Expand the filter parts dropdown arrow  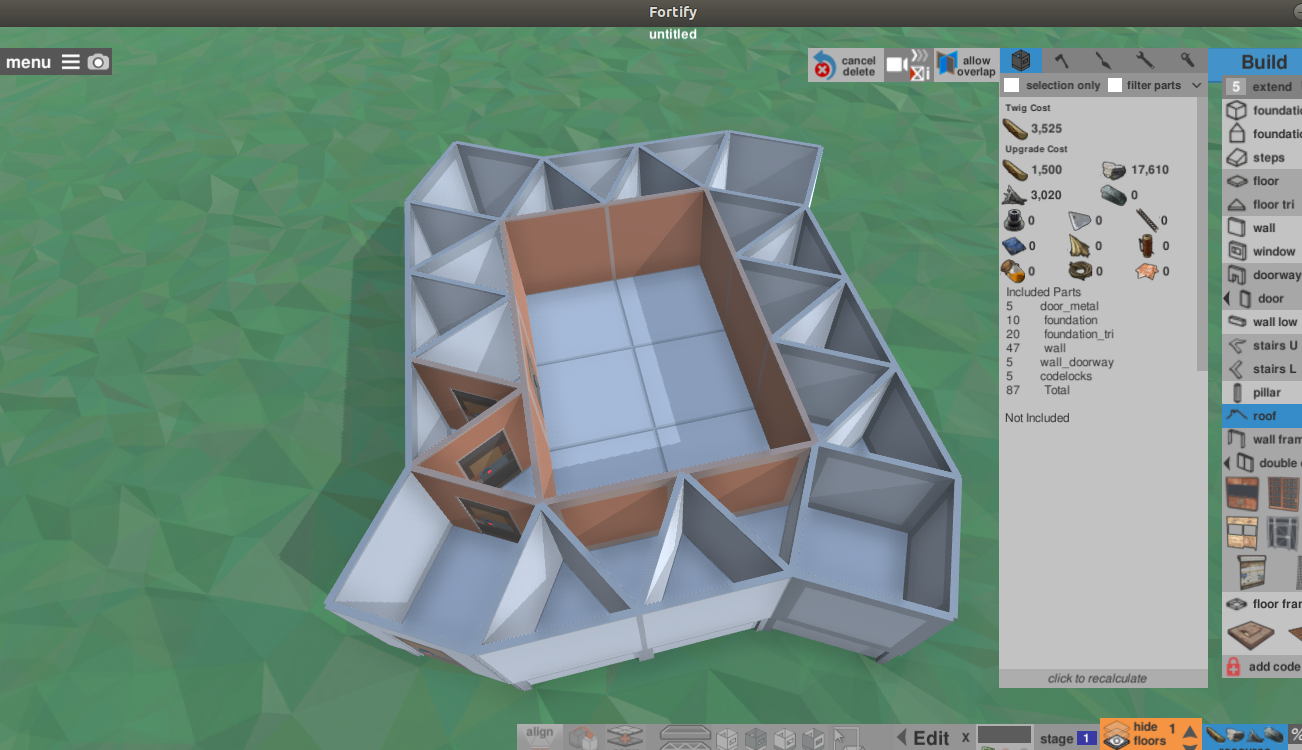pyautogui.click(x=1196, y=86)
